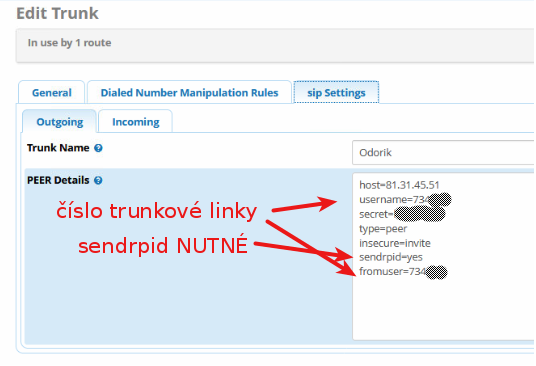Open the Trunk Name help icon
Viewport: 536px width, 366px height.
tap(98, 148)
